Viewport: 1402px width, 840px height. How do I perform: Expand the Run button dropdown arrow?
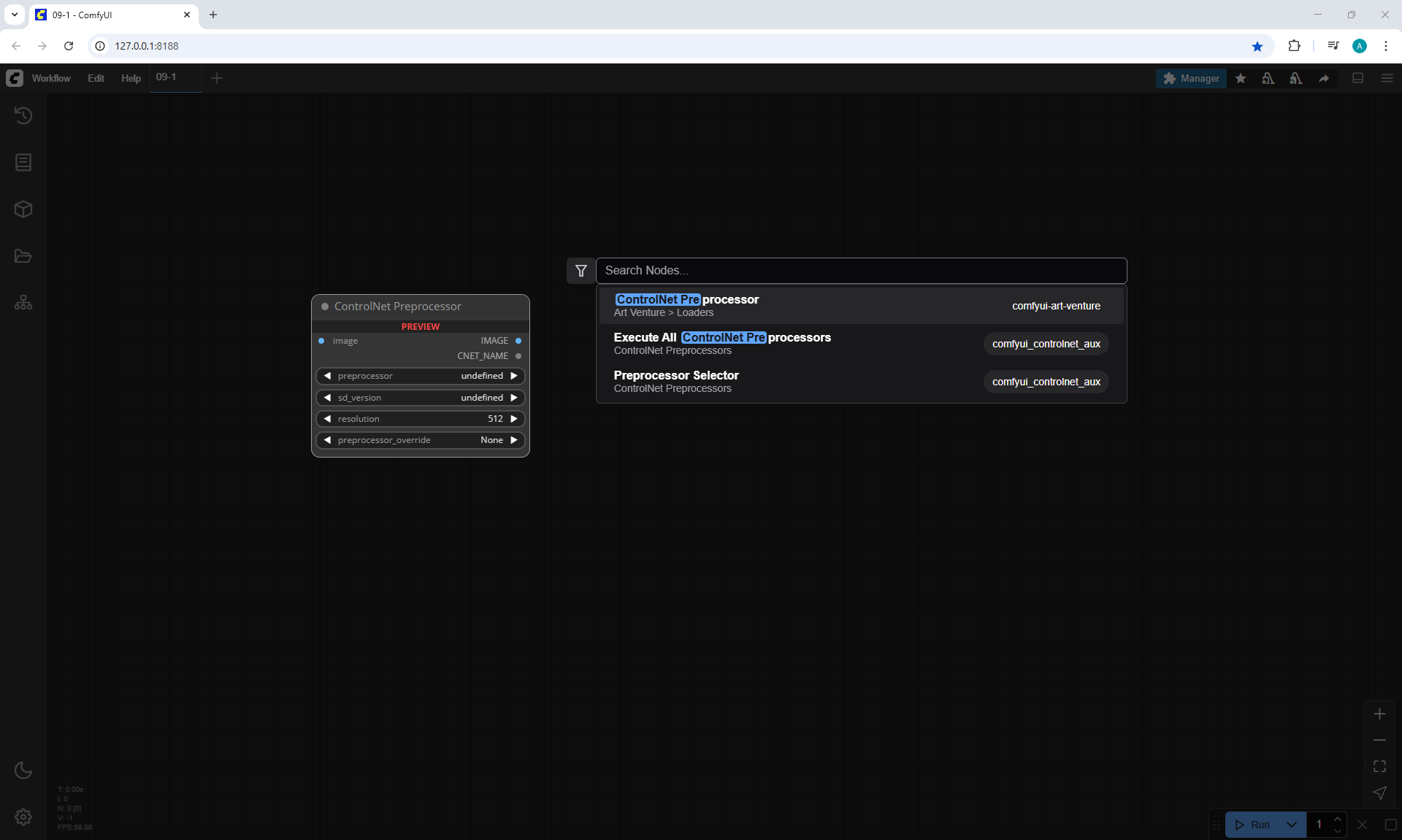click(1292, 825)
